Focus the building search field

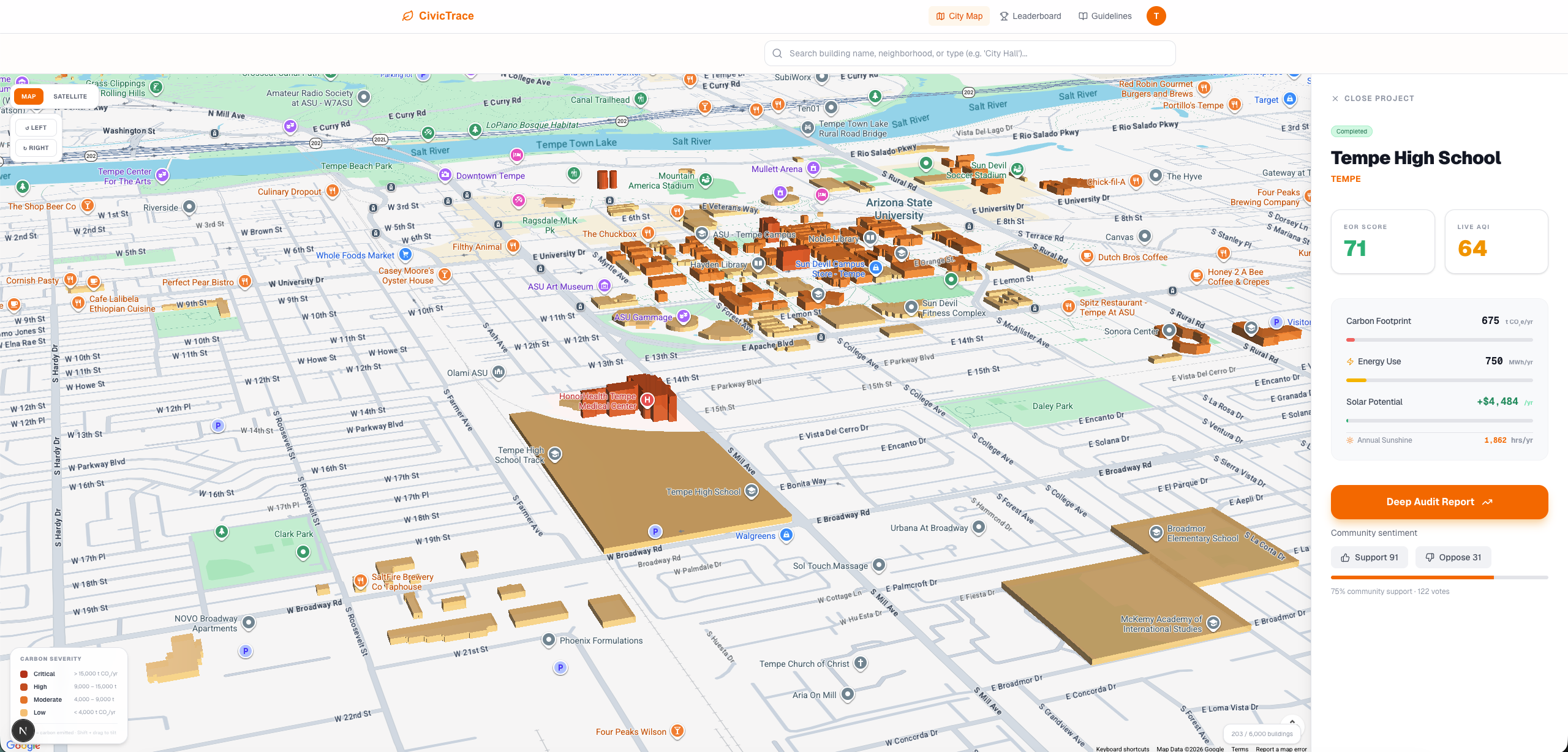point(970,53)
